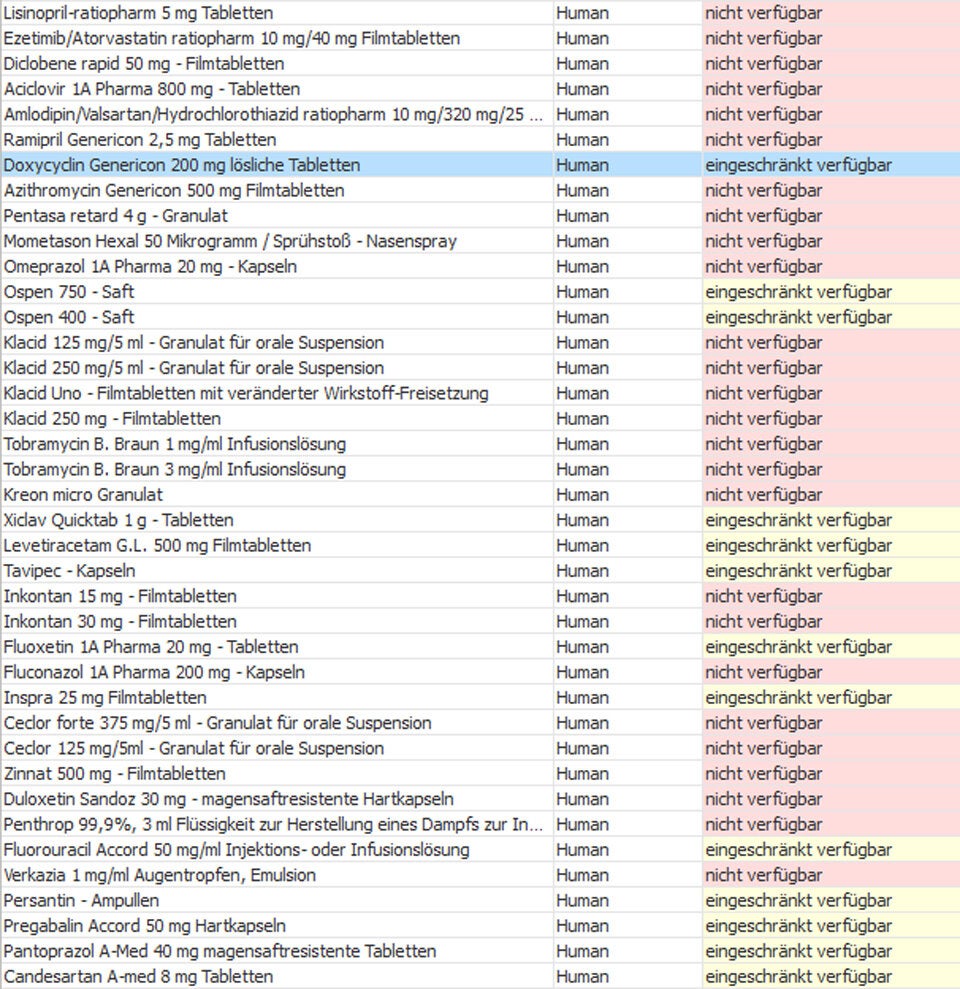This screenshot has height=989, width=960.
Task: Select Levetiracetam G.L. 500 mg Filmtabletten
Action: pyautogui.click(x=157, y=545)
